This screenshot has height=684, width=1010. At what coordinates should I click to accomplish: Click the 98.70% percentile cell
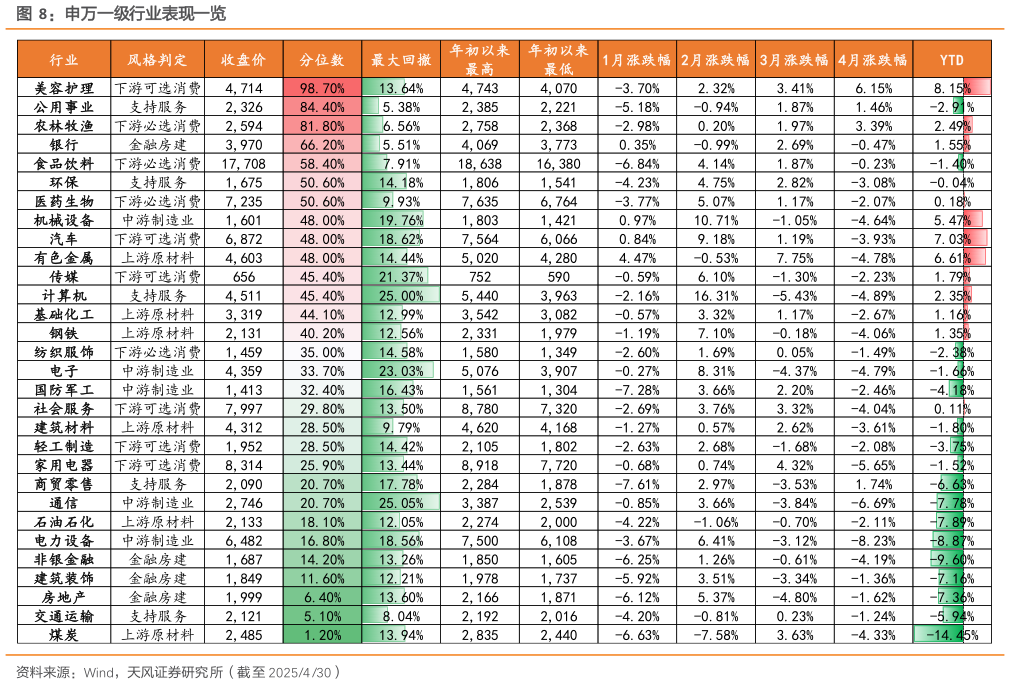point(322,88)
